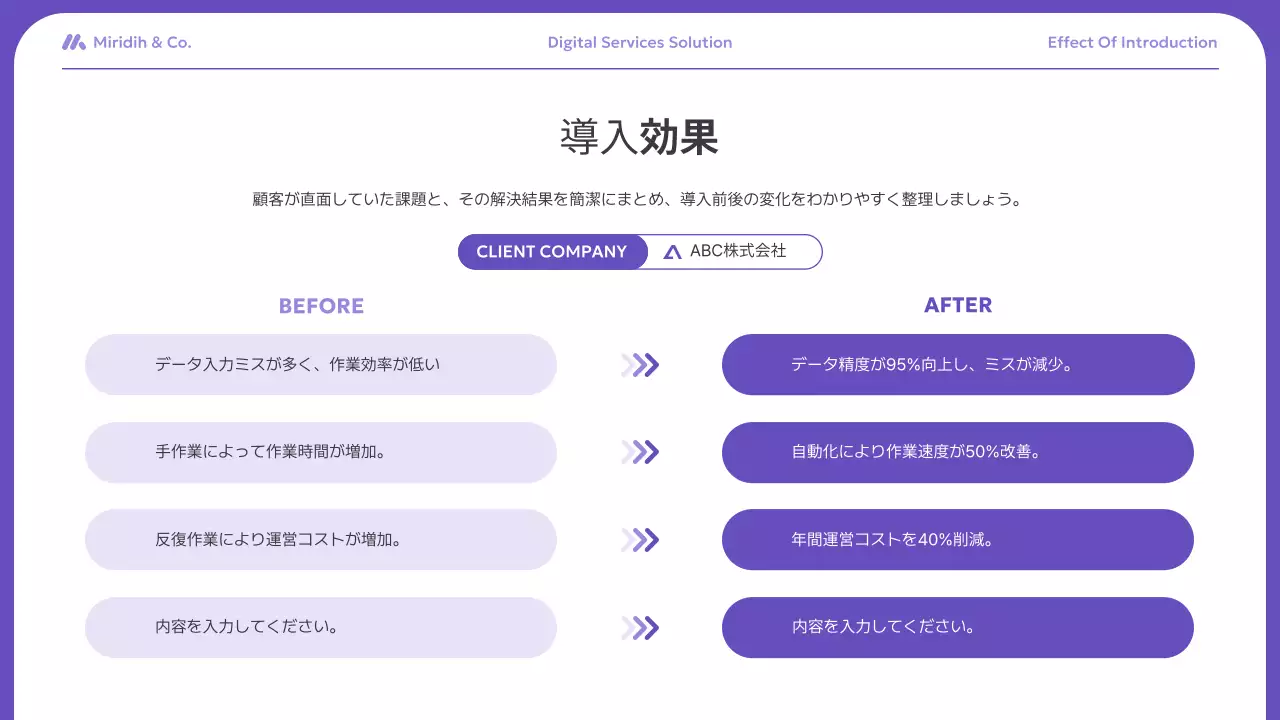Click the purple divider line under the header
The height and width of the screenshot is (720, 1280).
pos(640,66)
